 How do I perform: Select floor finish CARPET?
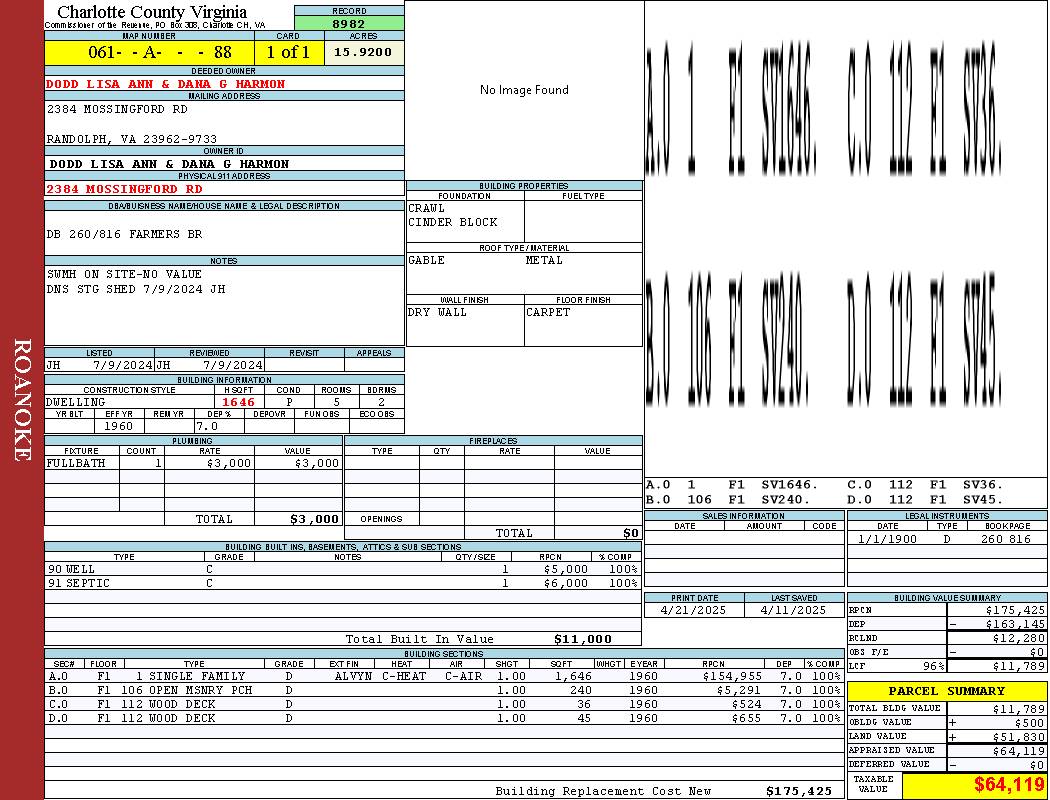[548, 313]
